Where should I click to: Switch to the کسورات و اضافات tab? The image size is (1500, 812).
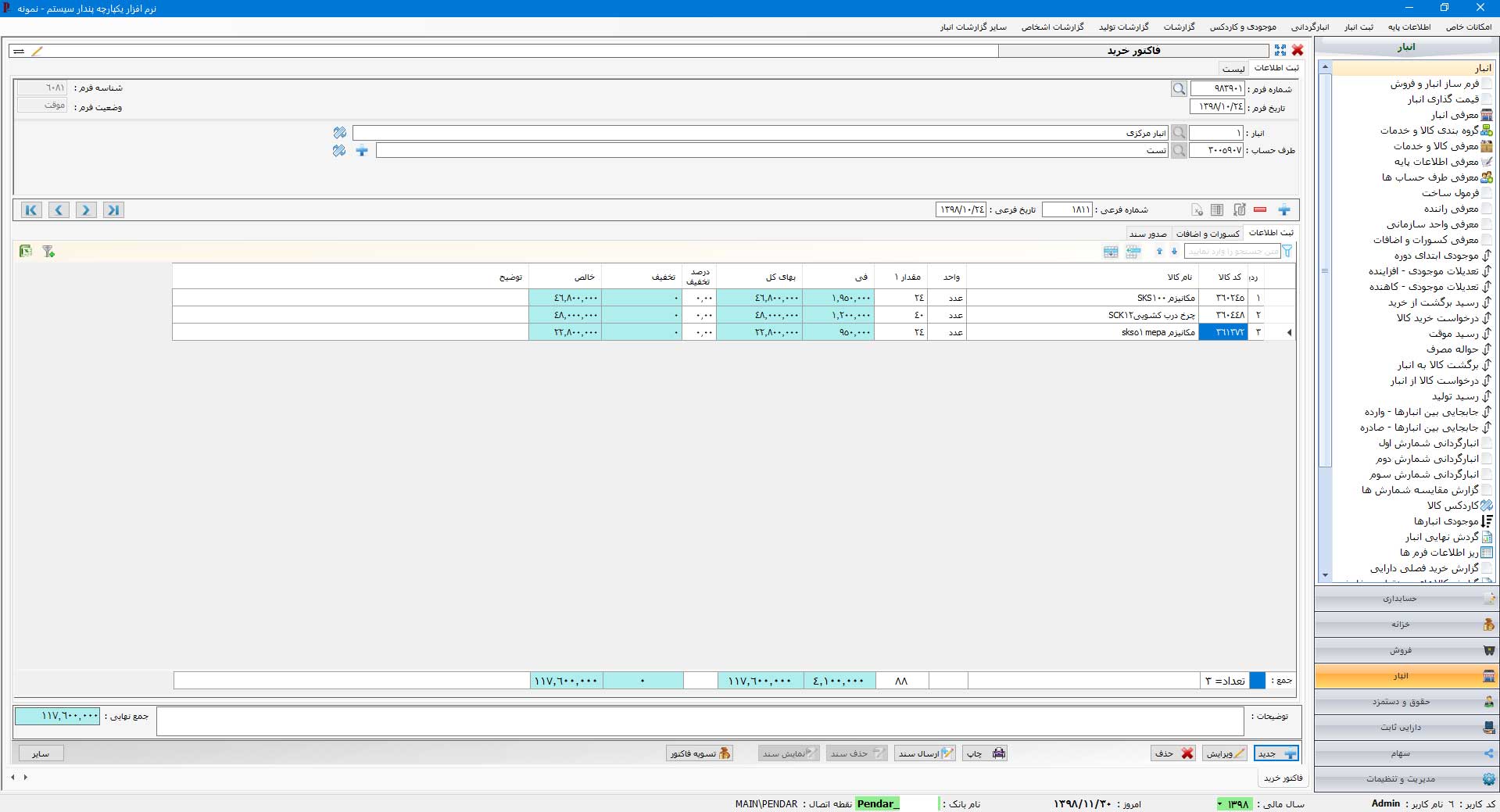coord(1208,234)
